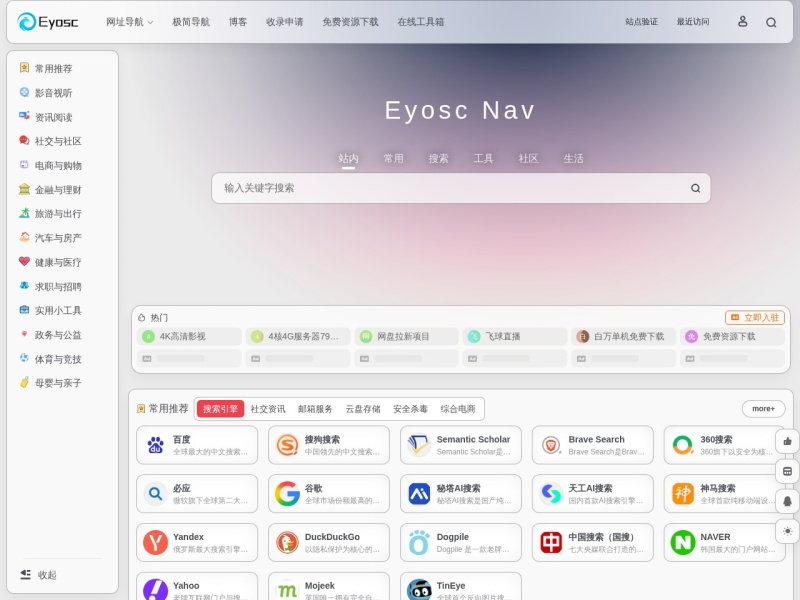Open the 百度 site card

(197, 445)
